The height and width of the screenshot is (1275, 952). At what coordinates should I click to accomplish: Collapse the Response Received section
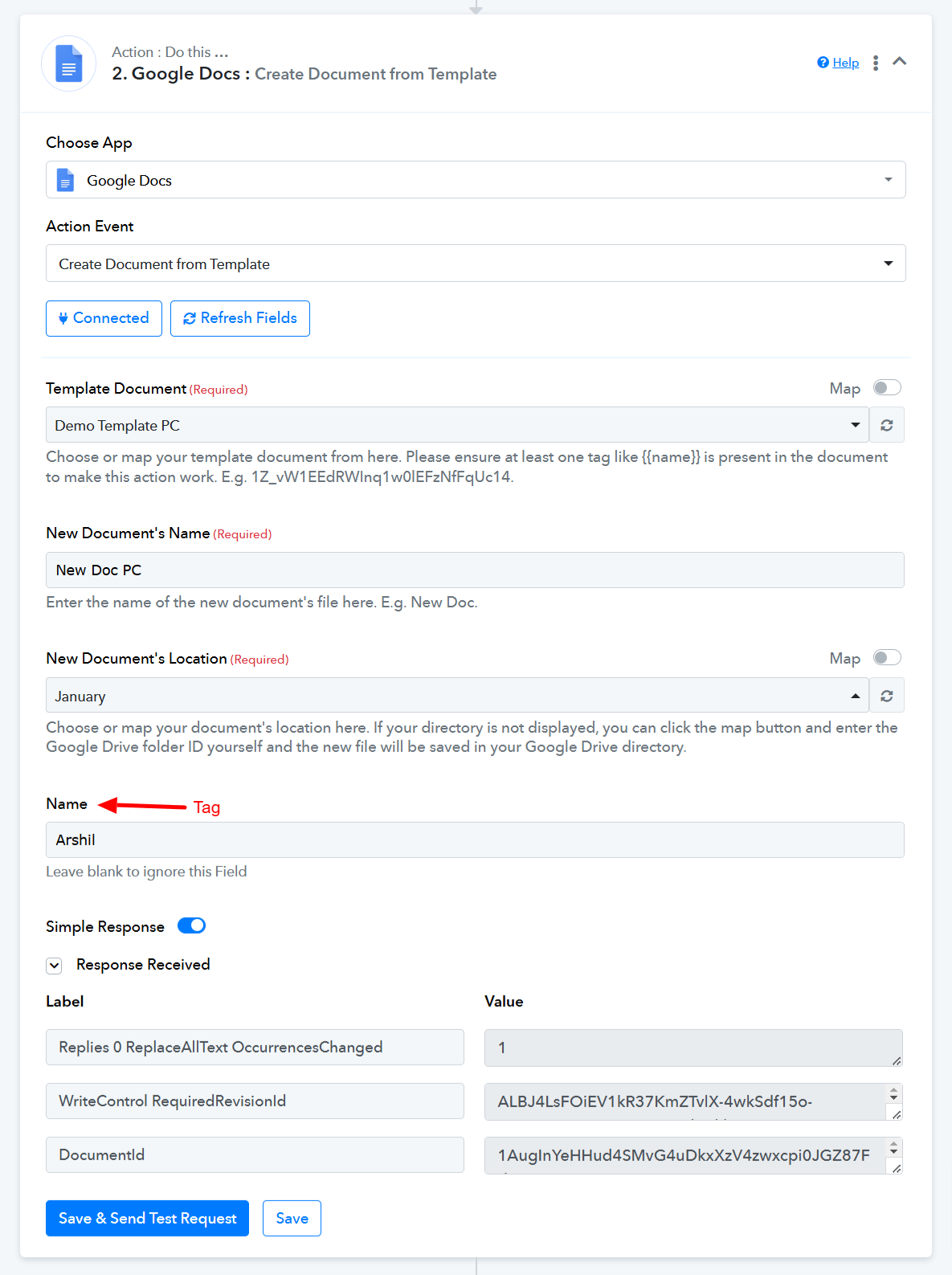coord(54,966)
